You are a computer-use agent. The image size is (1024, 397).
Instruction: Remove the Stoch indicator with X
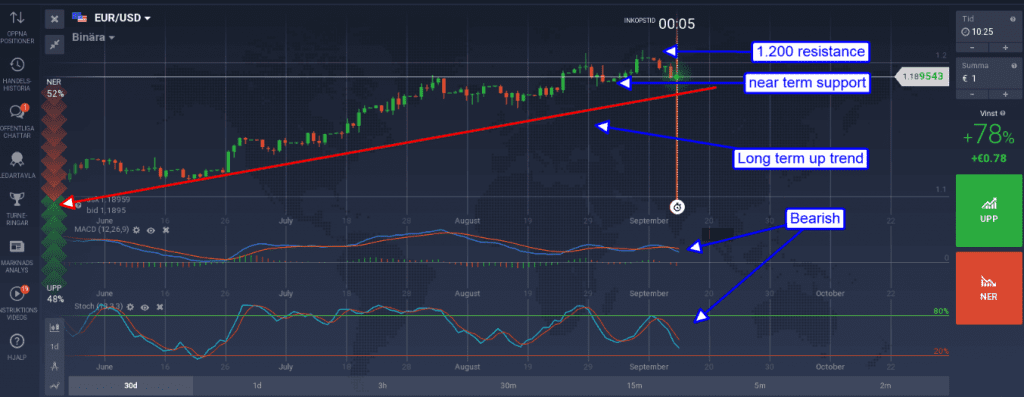point(159,306)
